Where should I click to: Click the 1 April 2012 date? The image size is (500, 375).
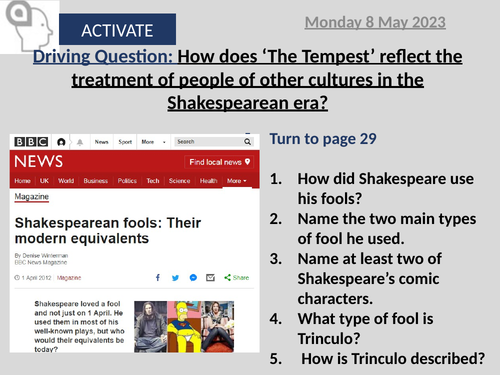pos(36,278)
